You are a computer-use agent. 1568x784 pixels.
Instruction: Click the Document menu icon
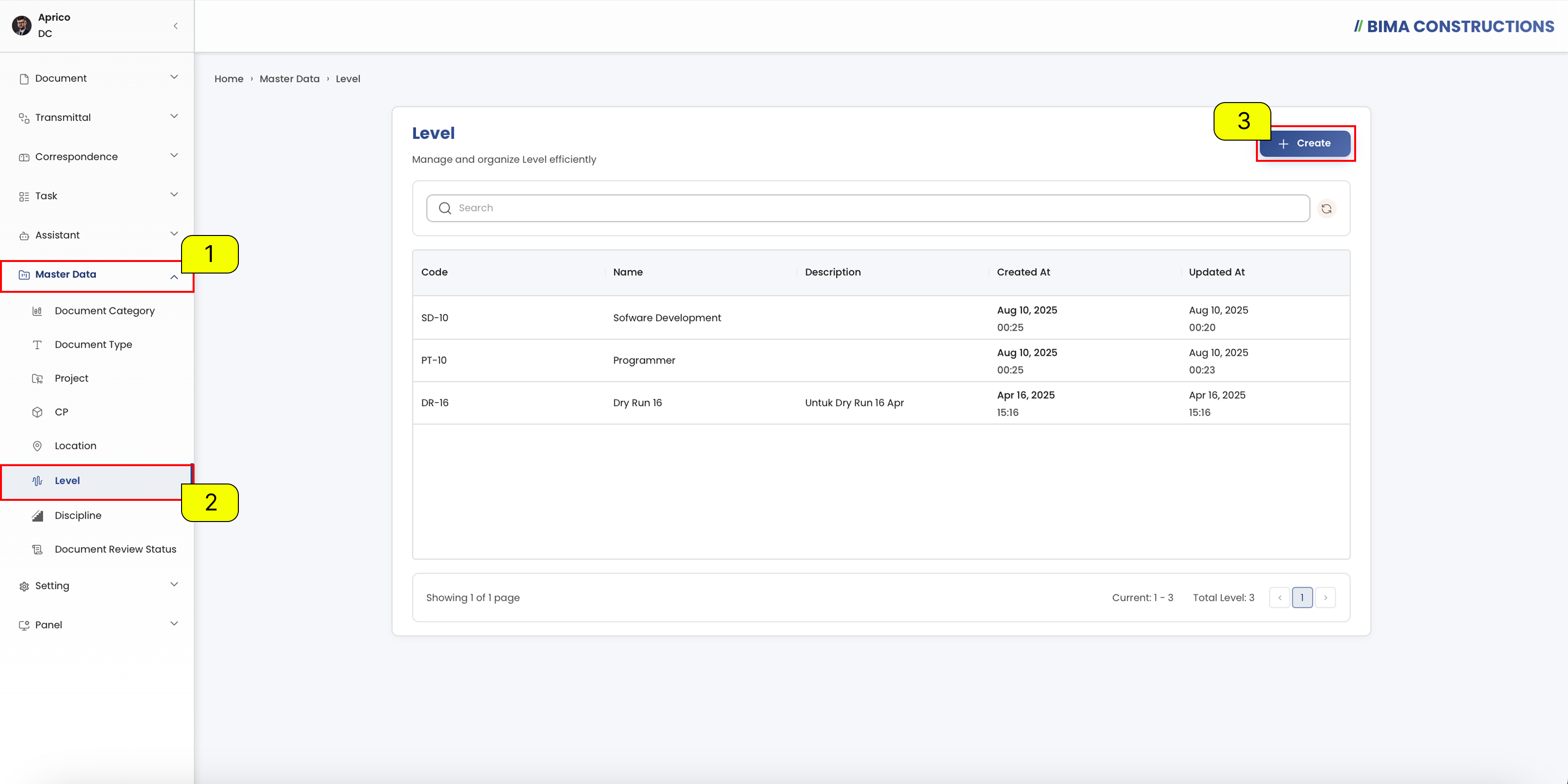pos(25,78)
